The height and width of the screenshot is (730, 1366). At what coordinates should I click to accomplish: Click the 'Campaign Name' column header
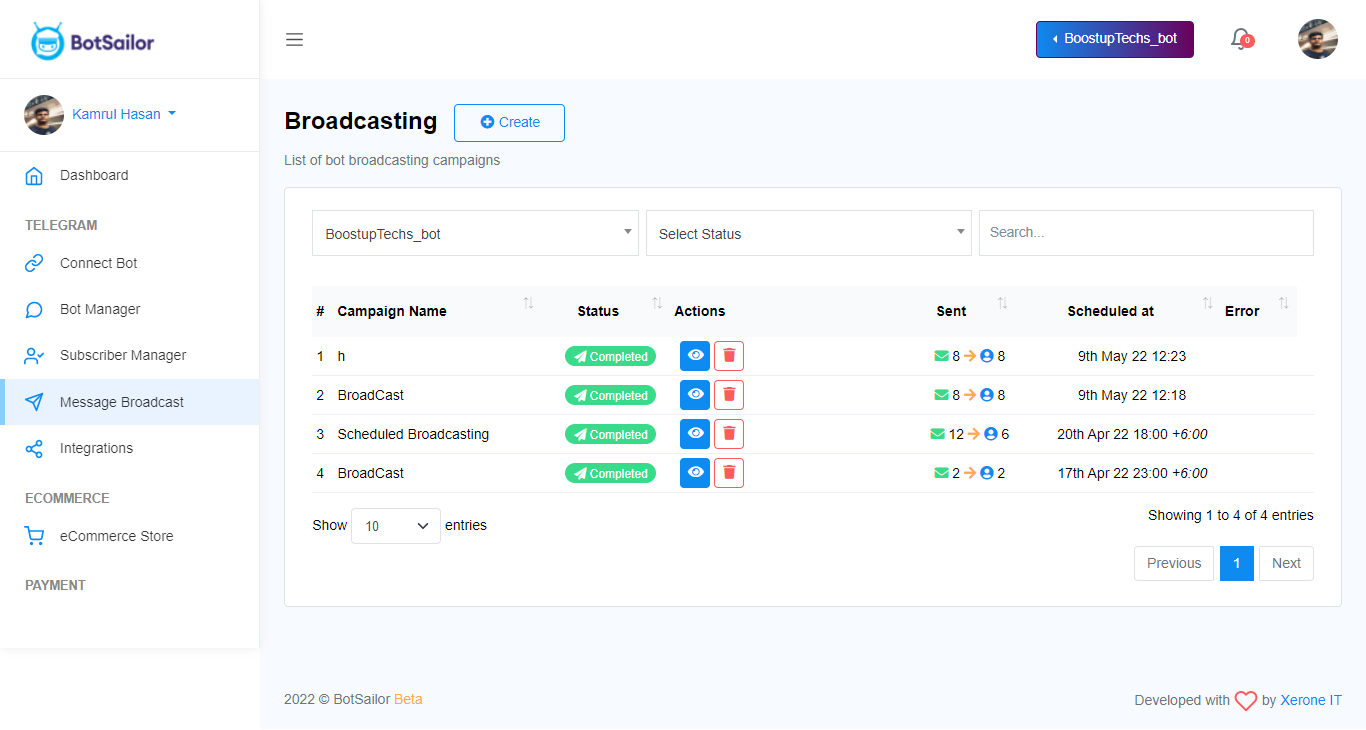coord(392,311)
